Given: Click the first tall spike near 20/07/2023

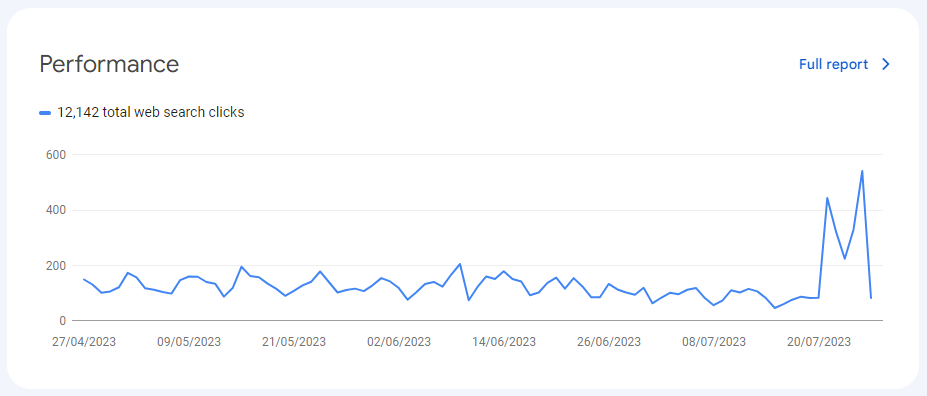Looking at the screenshot, I should click(827, 198).
